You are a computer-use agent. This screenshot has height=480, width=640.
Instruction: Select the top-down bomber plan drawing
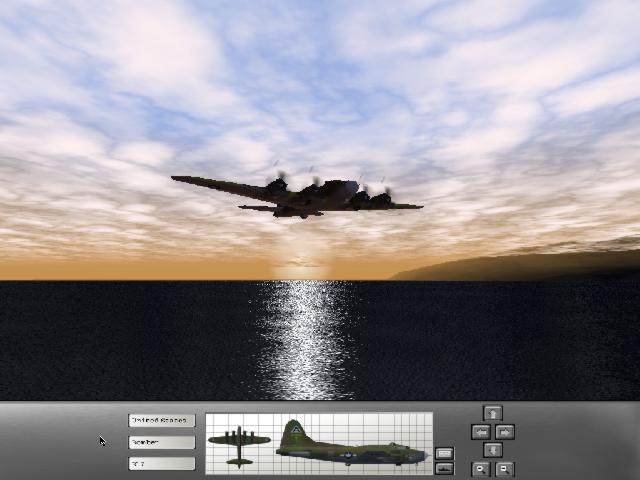point(239,443)
